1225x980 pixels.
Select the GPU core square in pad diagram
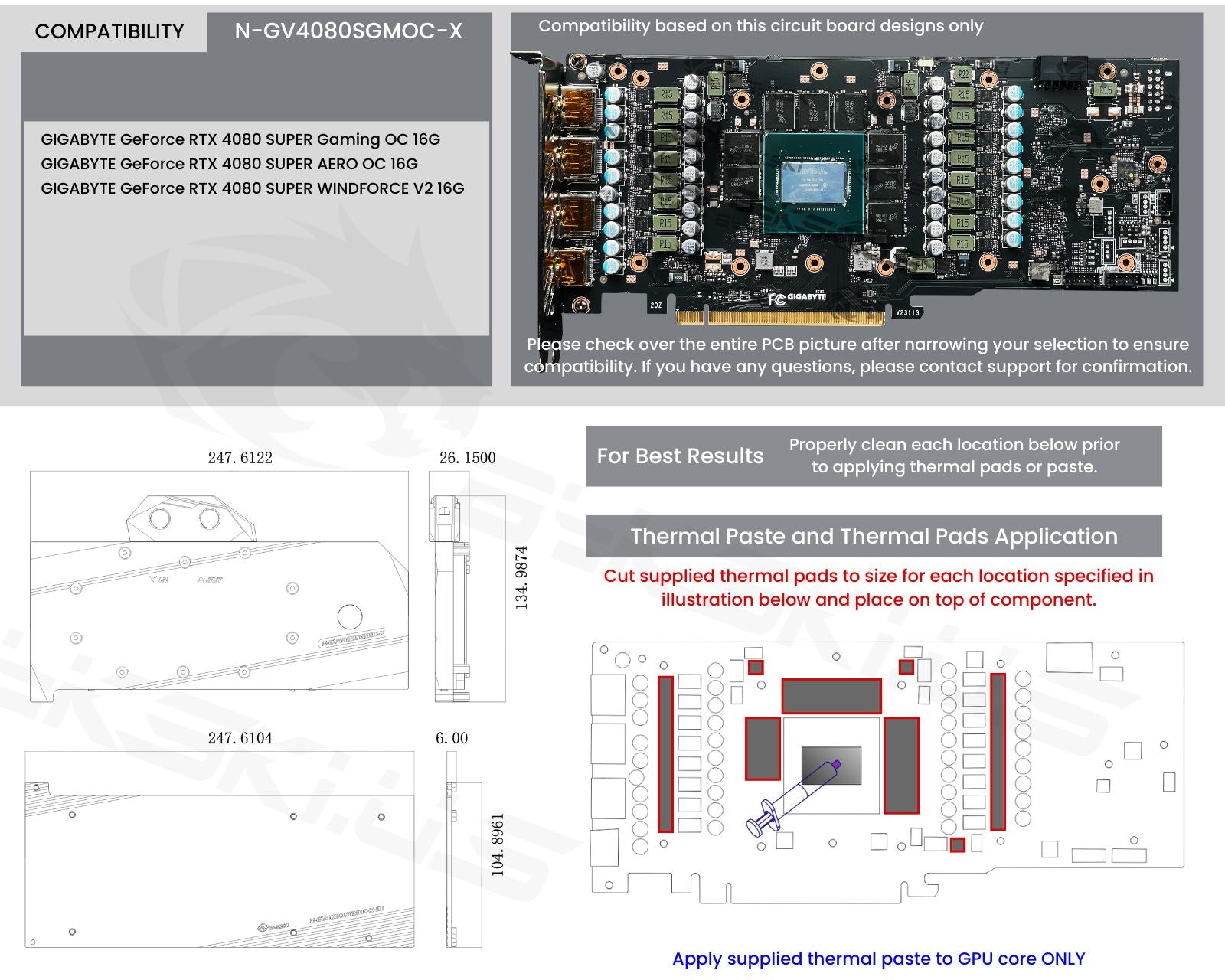[x=831, y=766]
